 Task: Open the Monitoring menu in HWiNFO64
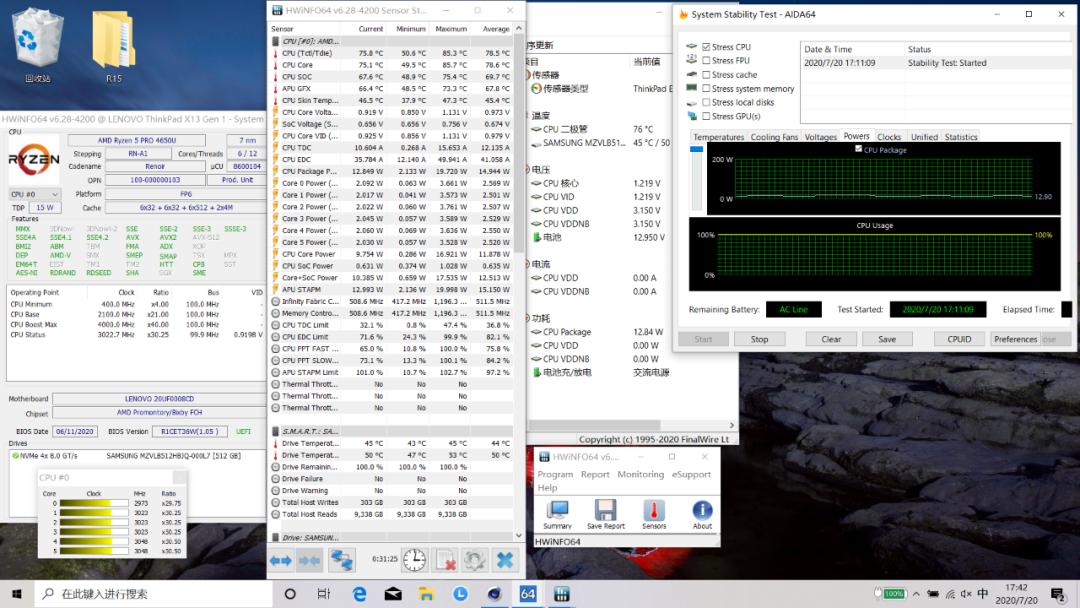point(640,475)
